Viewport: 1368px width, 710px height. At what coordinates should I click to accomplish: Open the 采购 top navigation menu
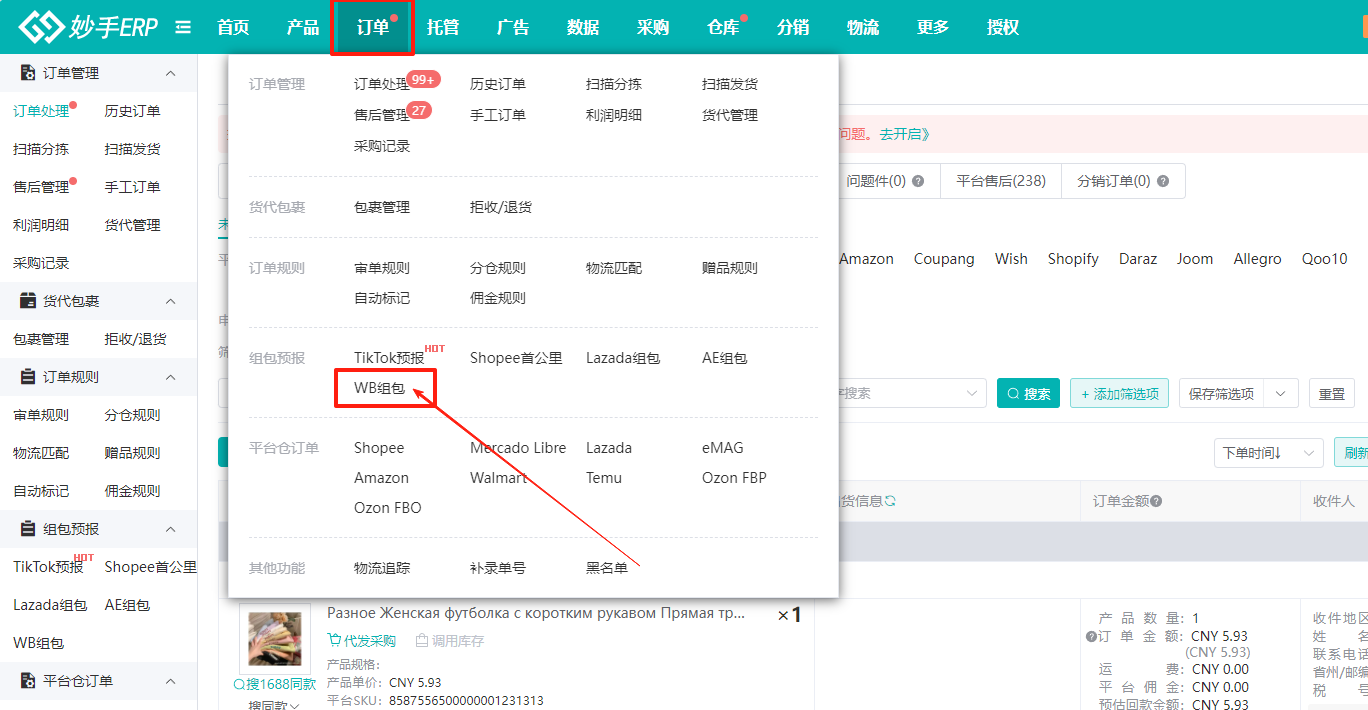(x=653, y=27)
